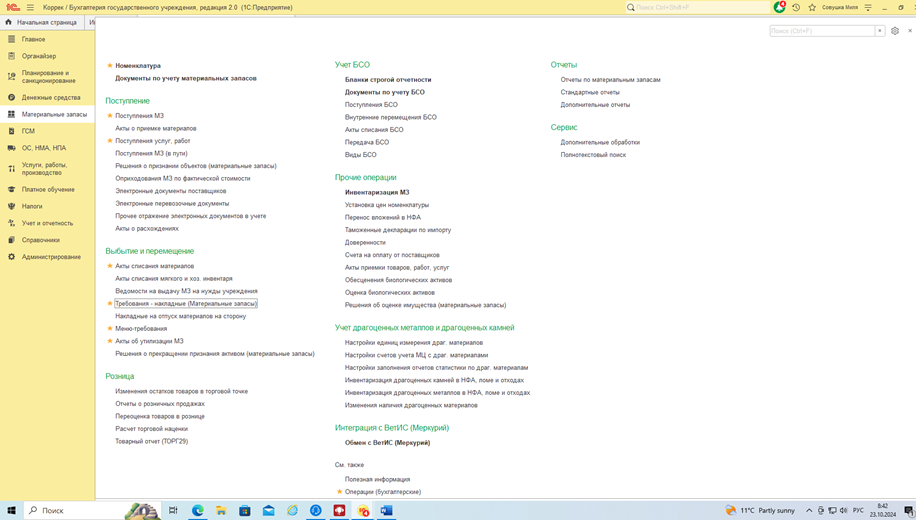Toggle favorite star next to Акты об утилизации МЗ
The height and width of the screenshot is (520, 916).
click(109, 341)
